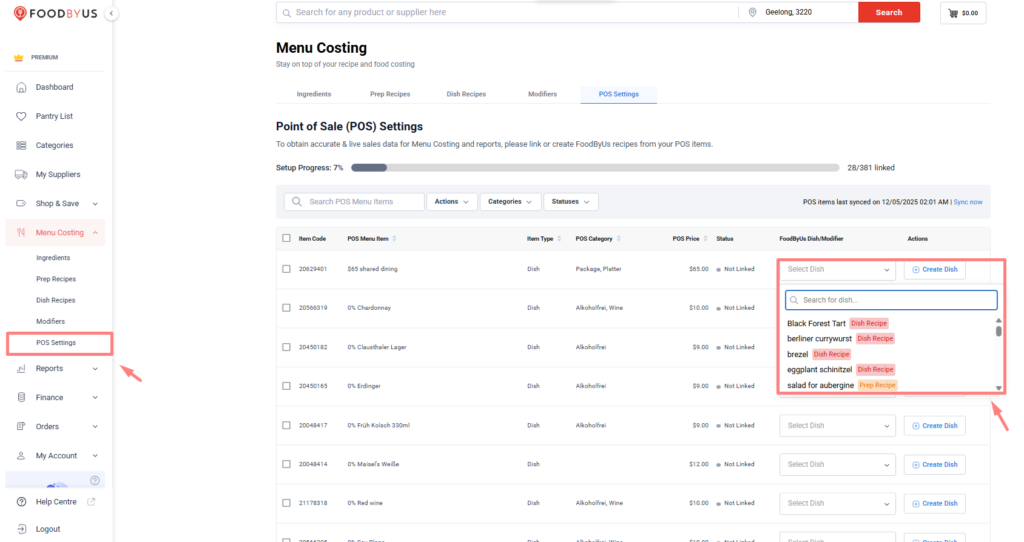The height and width of the screenshot is (542, 1024).
Task: Click the Categories list icon
Action: pos(21,145)
